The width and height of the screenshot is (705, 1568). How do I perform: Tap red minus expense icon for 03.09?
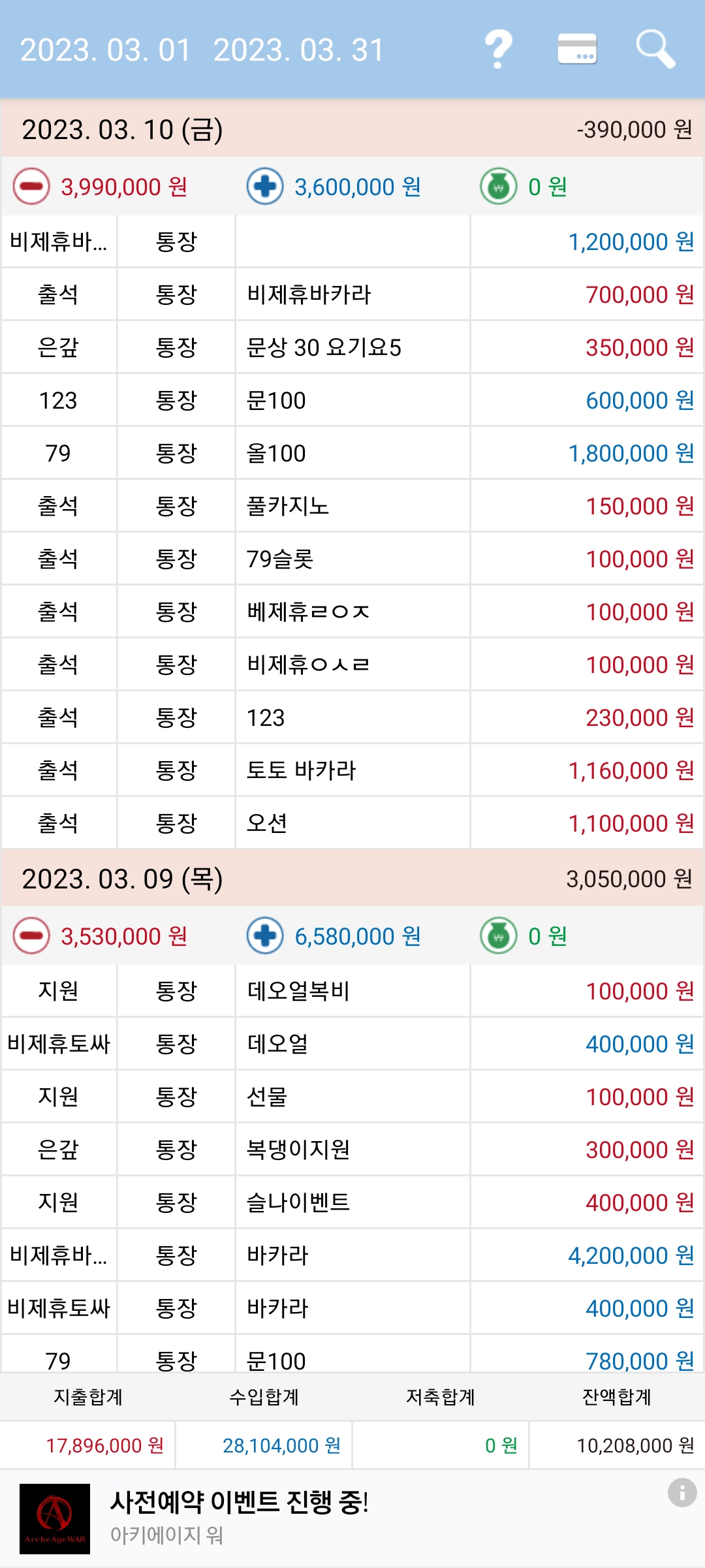click(31, 936)
